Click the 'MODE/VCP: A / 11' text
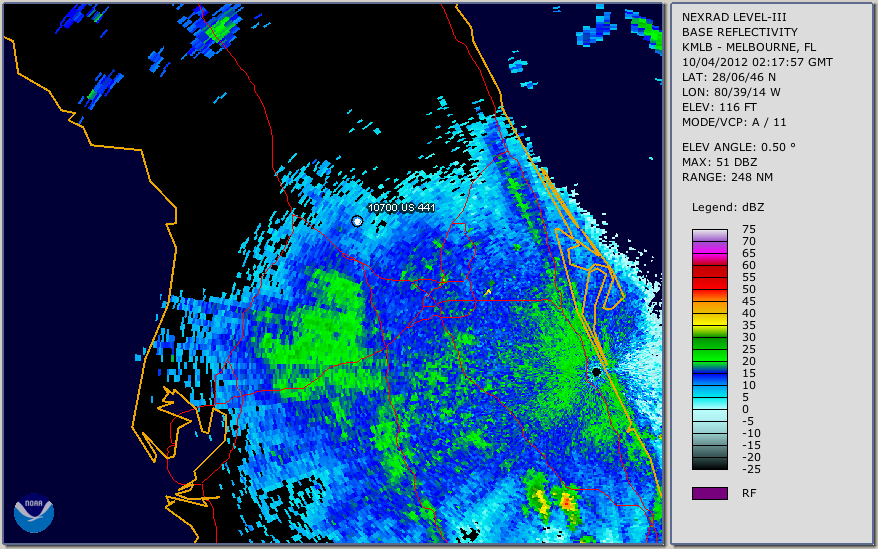Screen dimensions: 878x549 coord(734,122)
